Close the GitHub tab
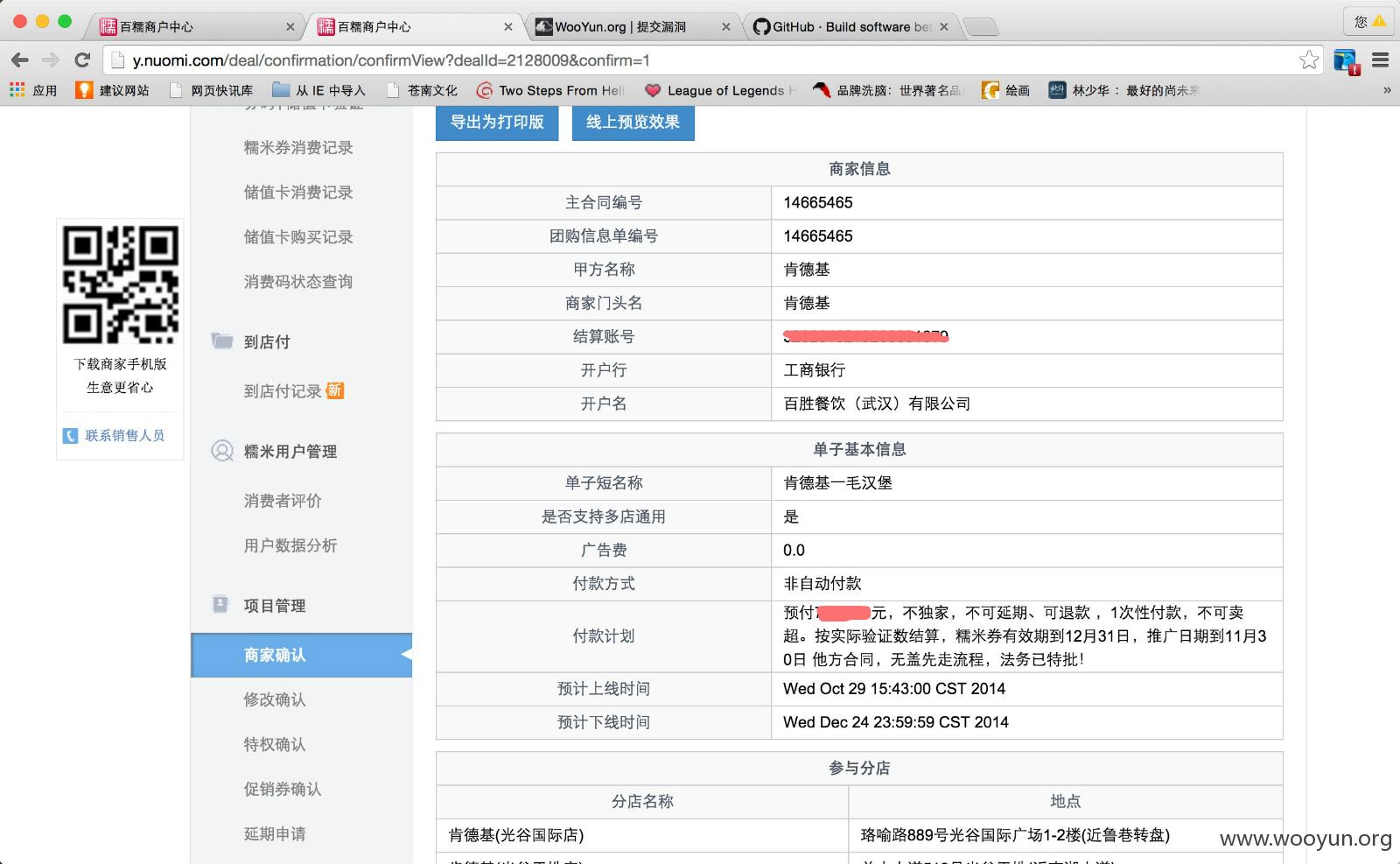 [x=944, y=27]
